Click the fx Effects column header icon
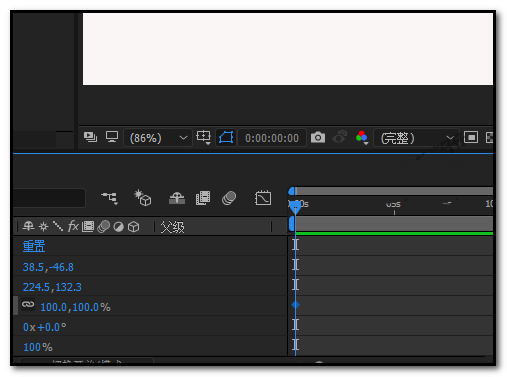 pyautogui.click(x=73, y=226)
